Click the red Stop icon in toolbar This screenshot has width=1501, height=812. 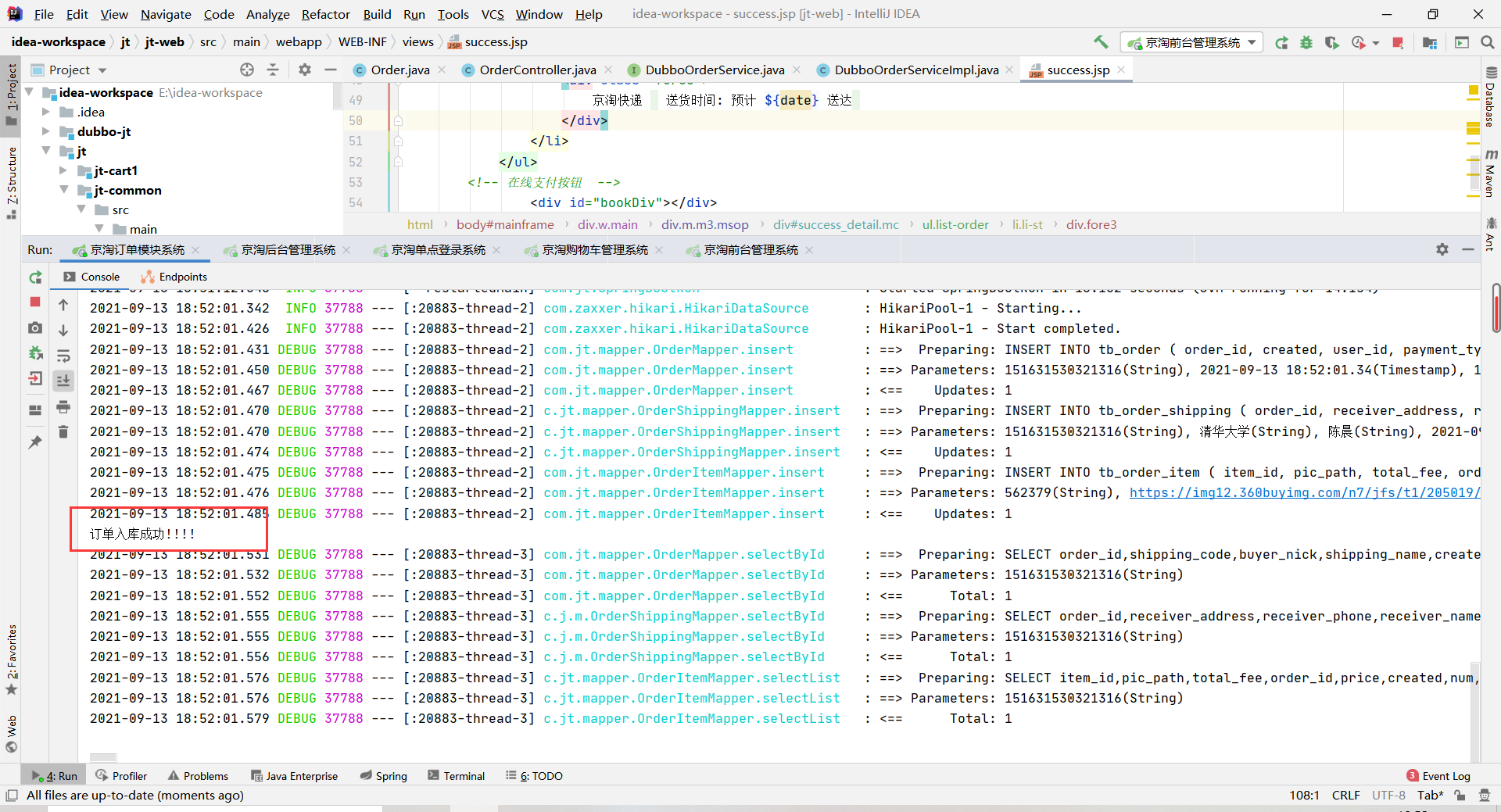coord(1398,42)
